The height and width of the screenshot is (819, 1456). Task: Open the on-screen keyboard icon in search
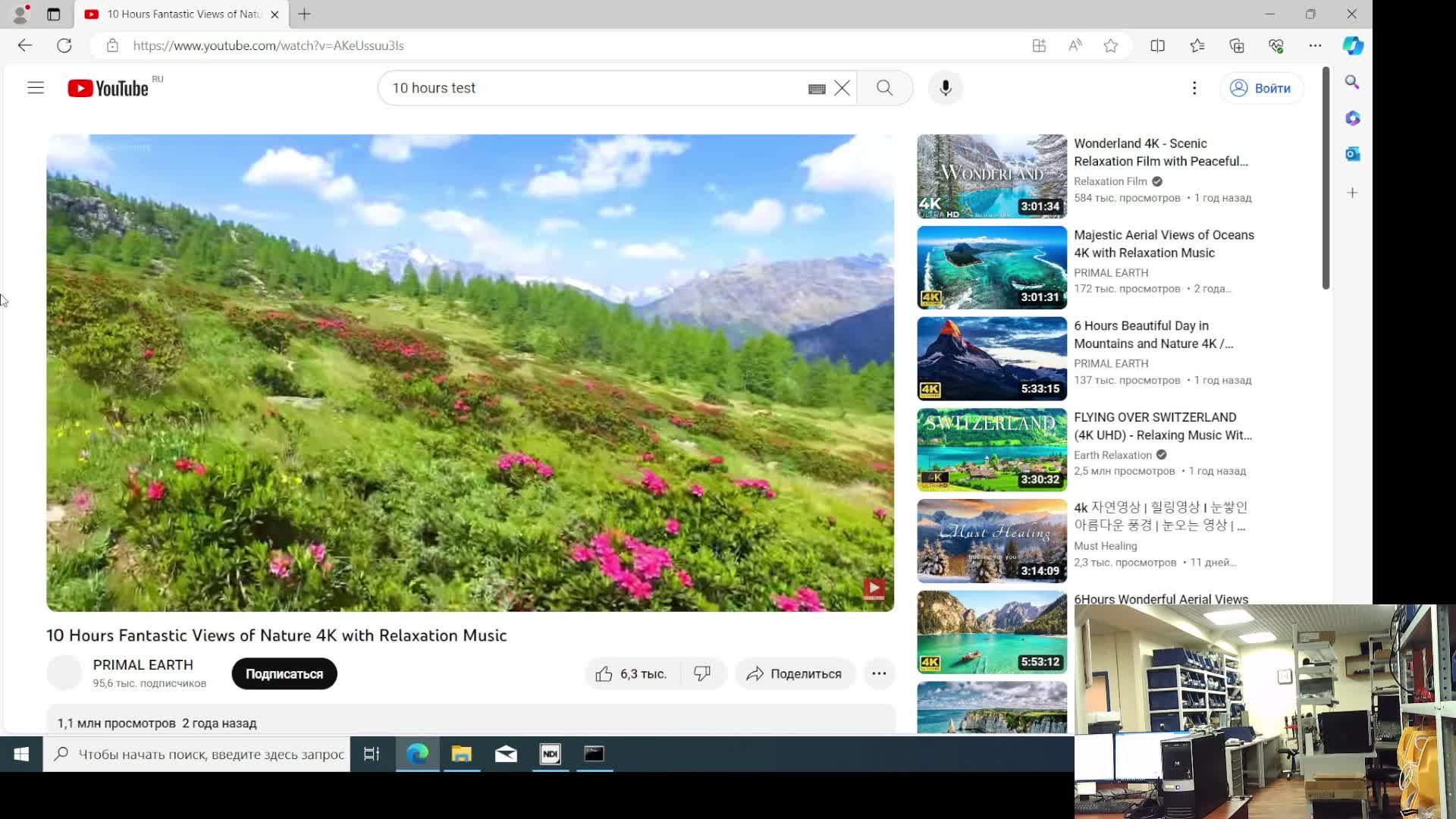tap(817, 89)
